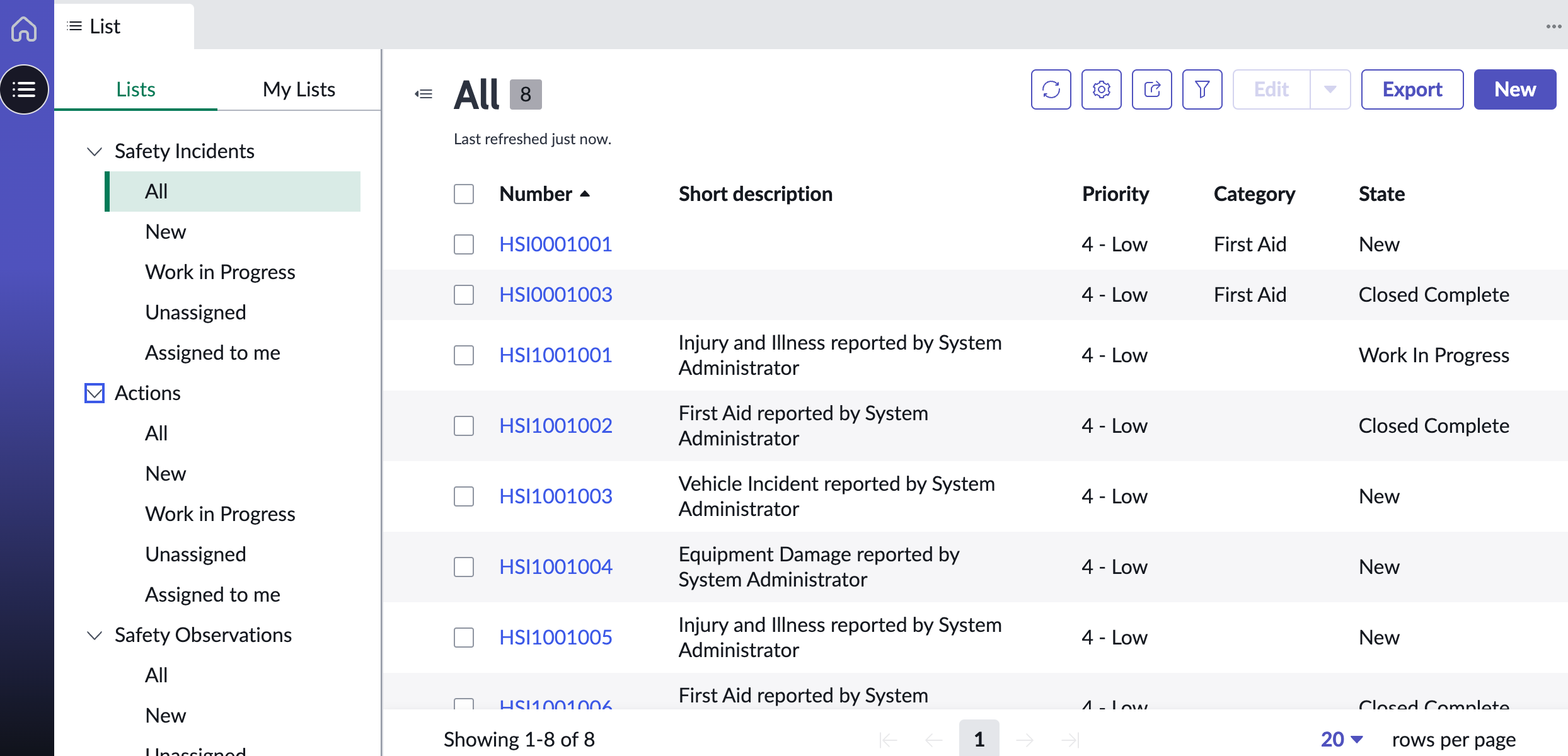Select All under Safety Incidents
Image resolution: width=1568 pixels, height=756 pixels.
pos(233,192)
